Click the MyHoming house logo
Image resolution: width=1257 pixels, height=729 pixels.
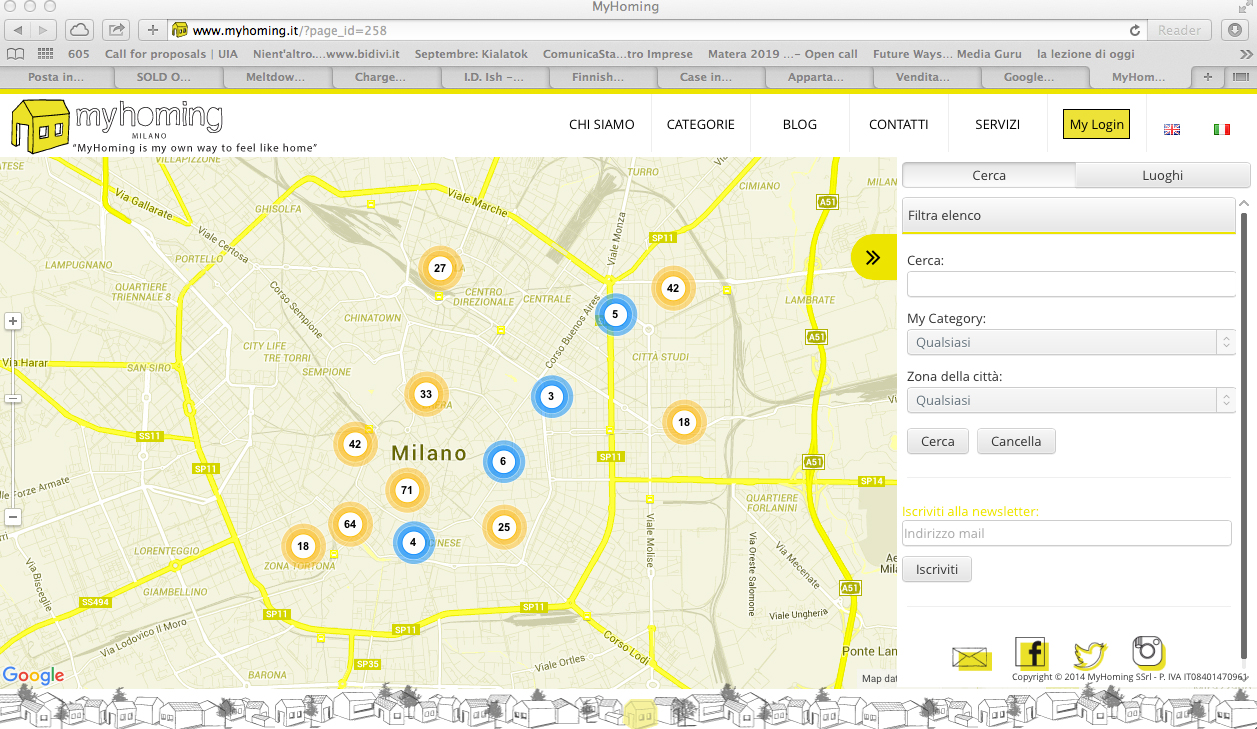click(x=40, y=126)
